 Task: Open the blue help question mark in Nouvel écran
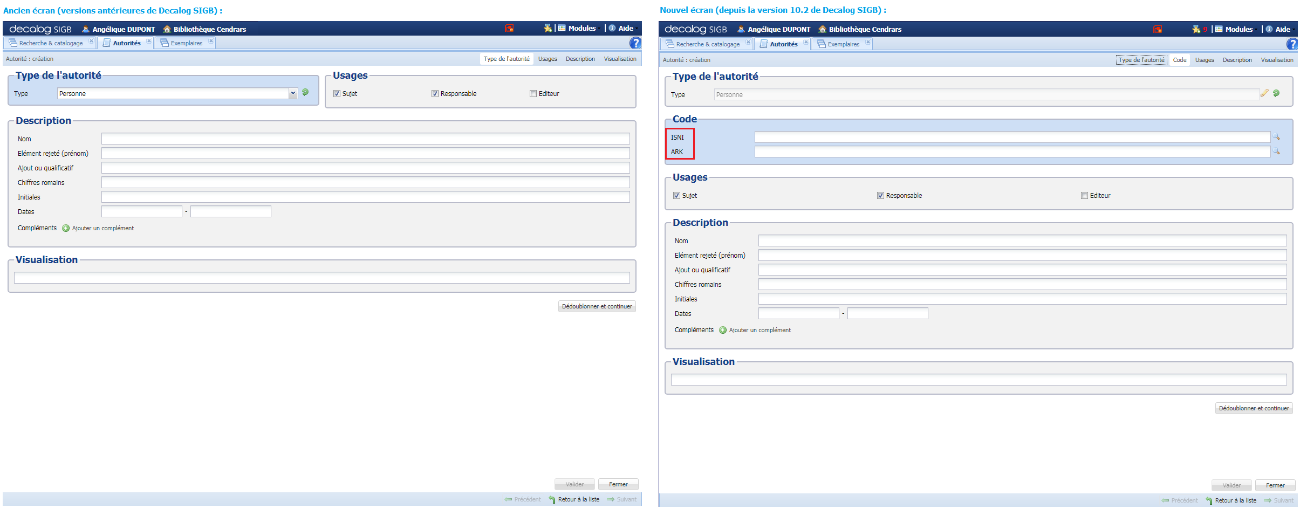1292,43
